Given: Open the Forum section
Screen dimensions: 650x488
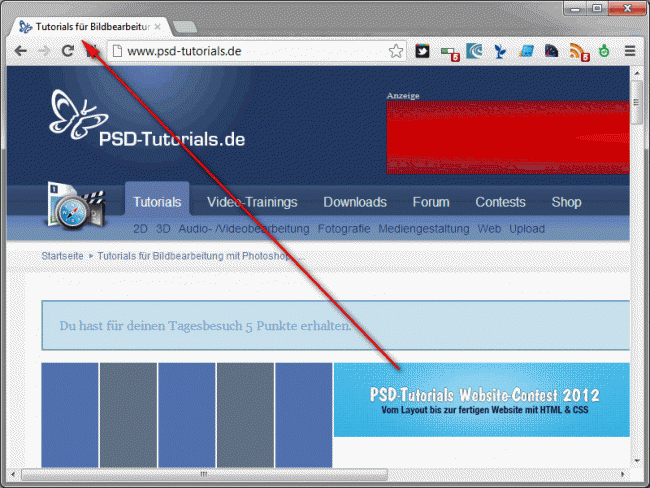Looking at the screenshot, I should click(x=431, y=202).
